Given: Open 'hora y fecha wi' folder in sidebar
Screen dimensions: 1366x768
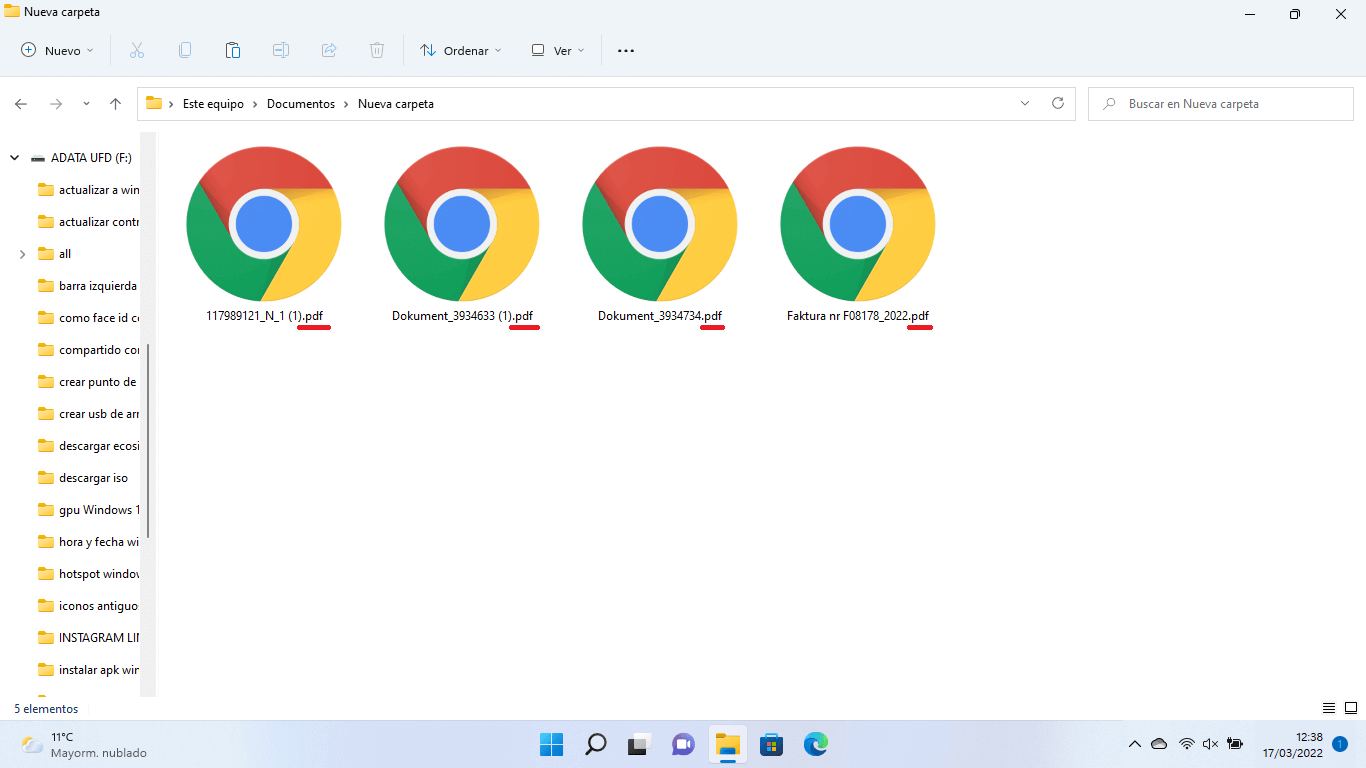Looking at the screenshot, I should coord(89,542).
